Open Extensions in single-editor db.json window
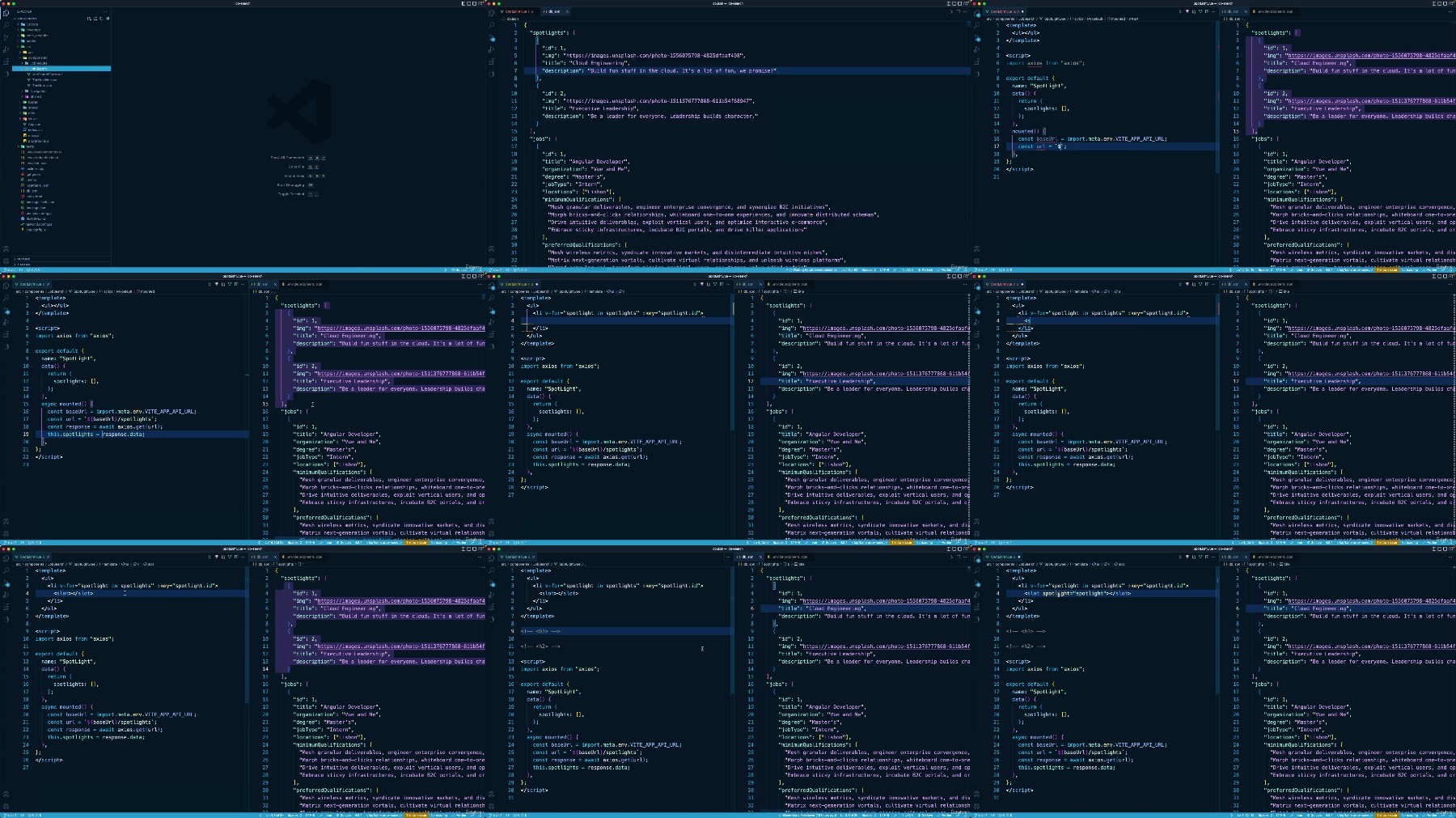The width and height of the screenshot is (1456, 818). (492, 61)
